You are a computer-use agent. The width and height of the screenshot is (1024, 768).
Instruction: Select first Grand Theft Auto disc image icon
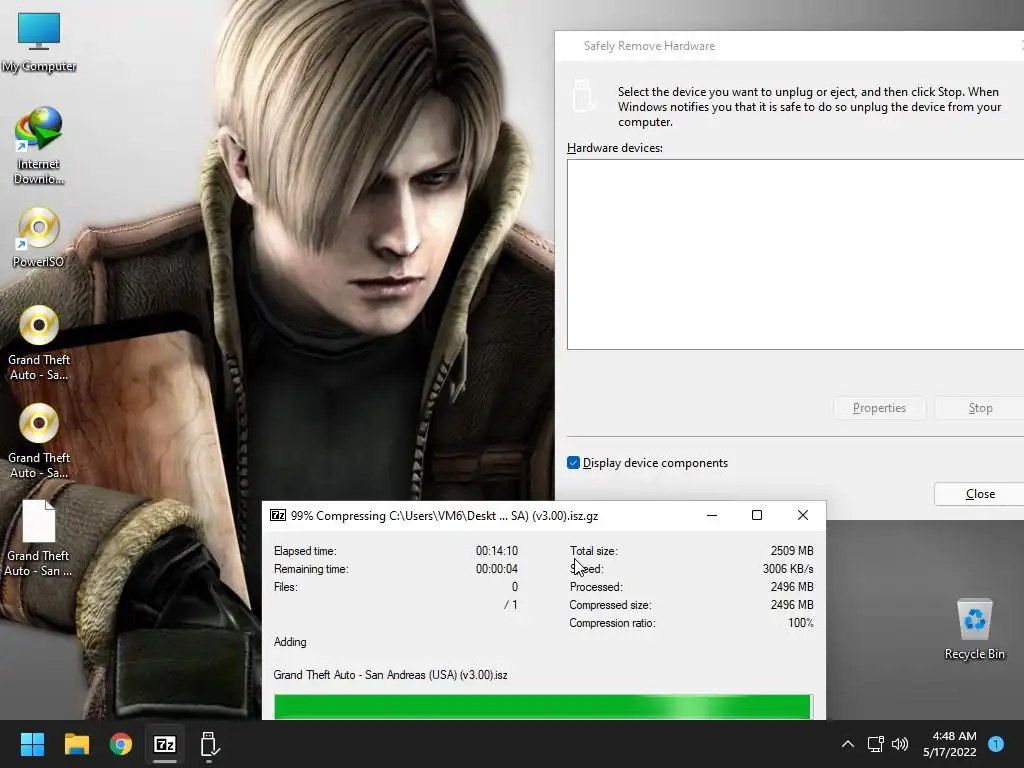click(39, 344)
